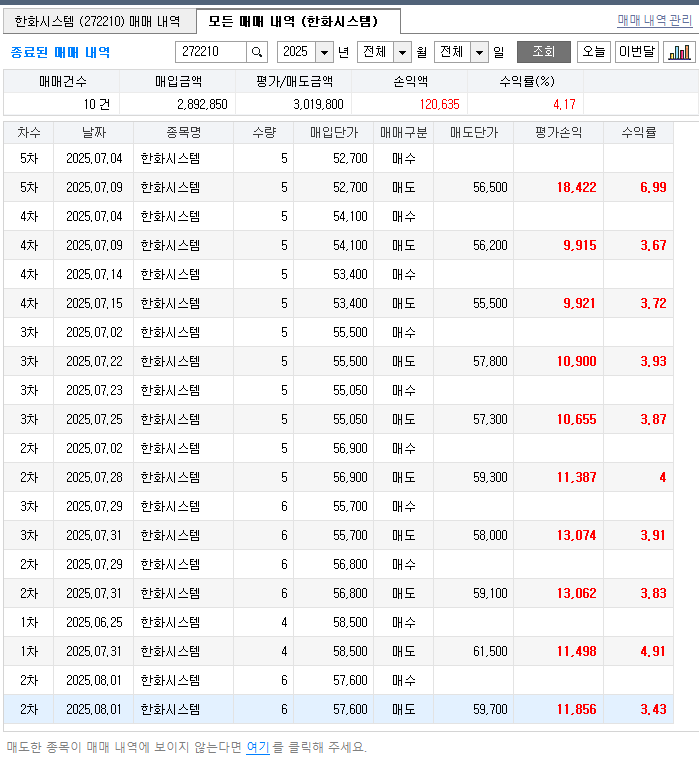Click the profit value 10,655
The height and width of the screenshot is (757, 699).
click(576, 419)
